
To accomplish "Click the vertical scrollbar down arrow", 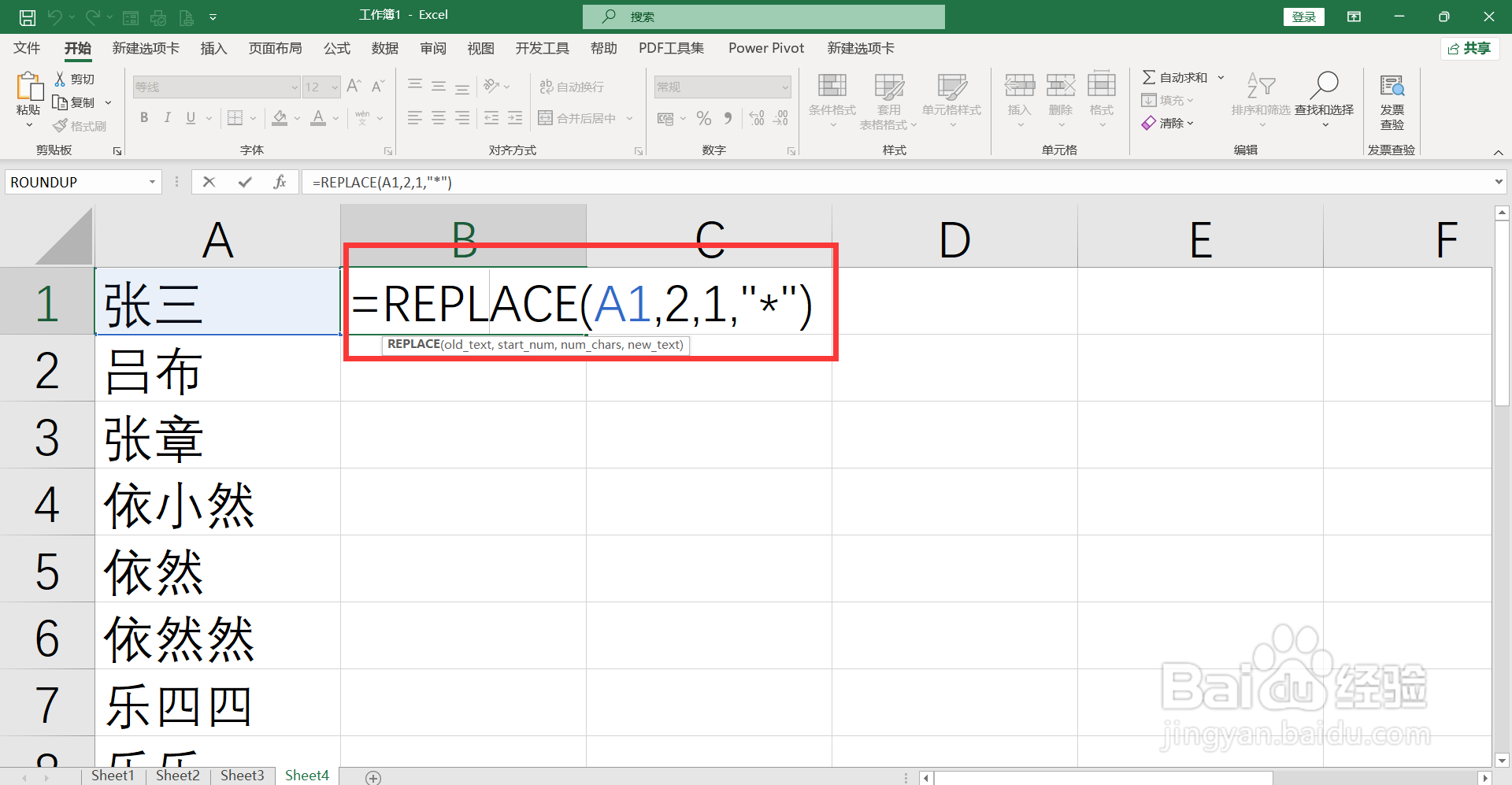I will 1502,760.
